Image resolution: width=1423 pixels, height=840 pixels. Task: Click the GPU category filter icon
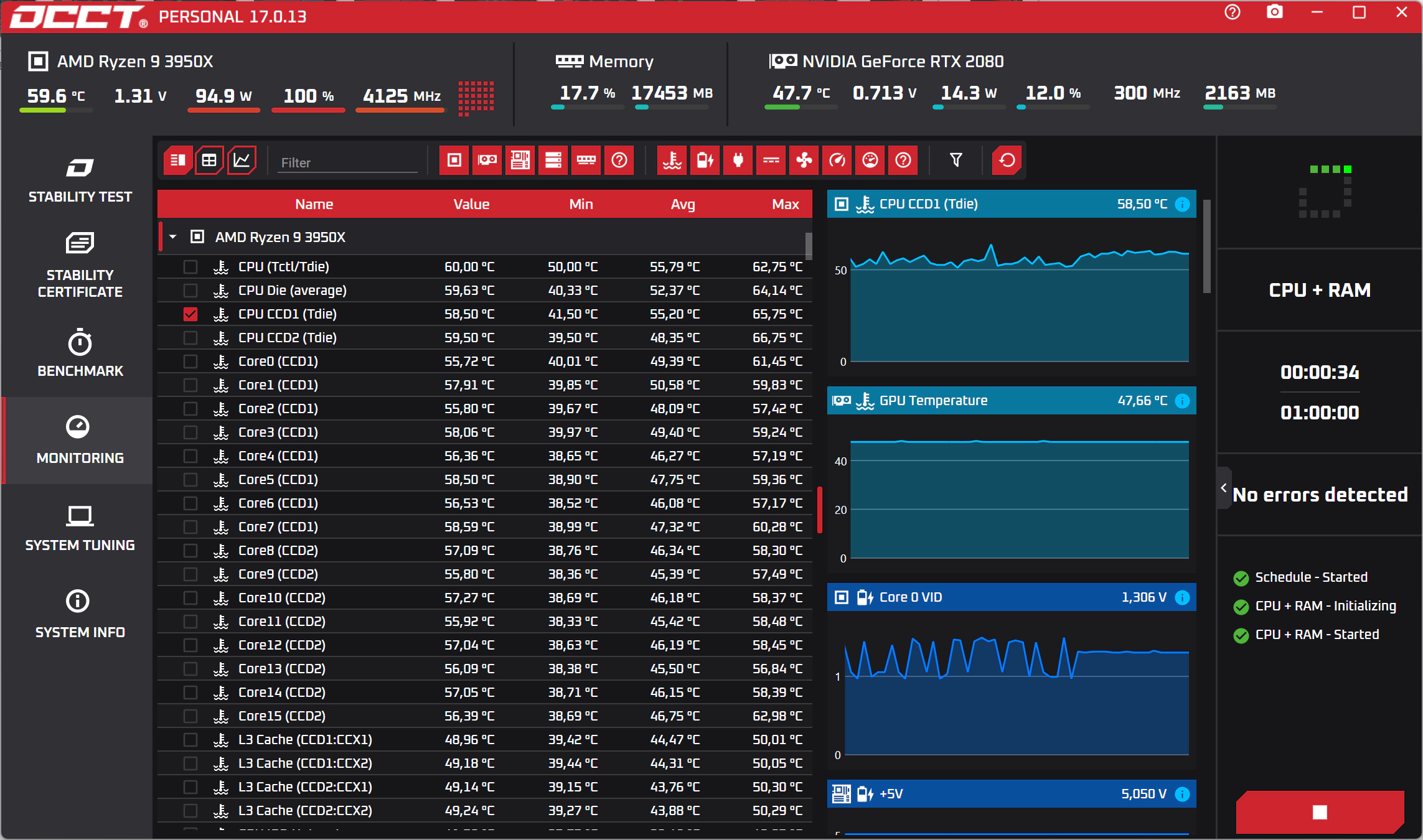(487, 161)
